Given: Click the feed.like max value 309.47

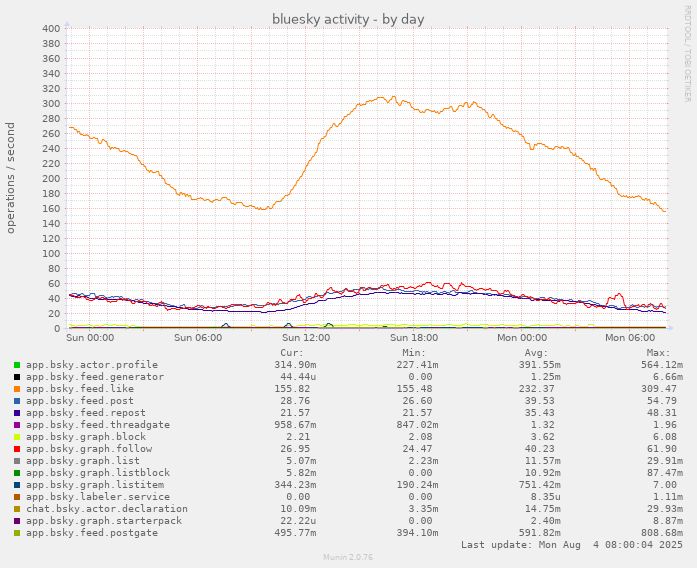Looking at the screenshot, I should 658,389.
